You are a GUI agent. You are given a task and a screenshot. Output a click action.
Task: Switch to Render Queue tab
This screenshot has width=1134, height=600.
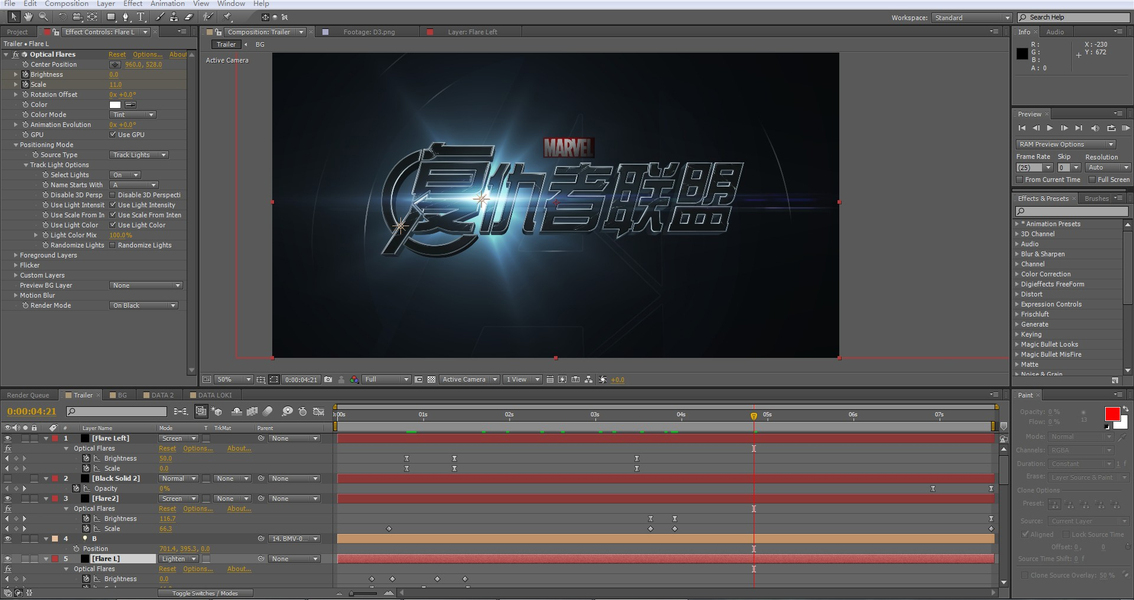(x=28, y=395)
